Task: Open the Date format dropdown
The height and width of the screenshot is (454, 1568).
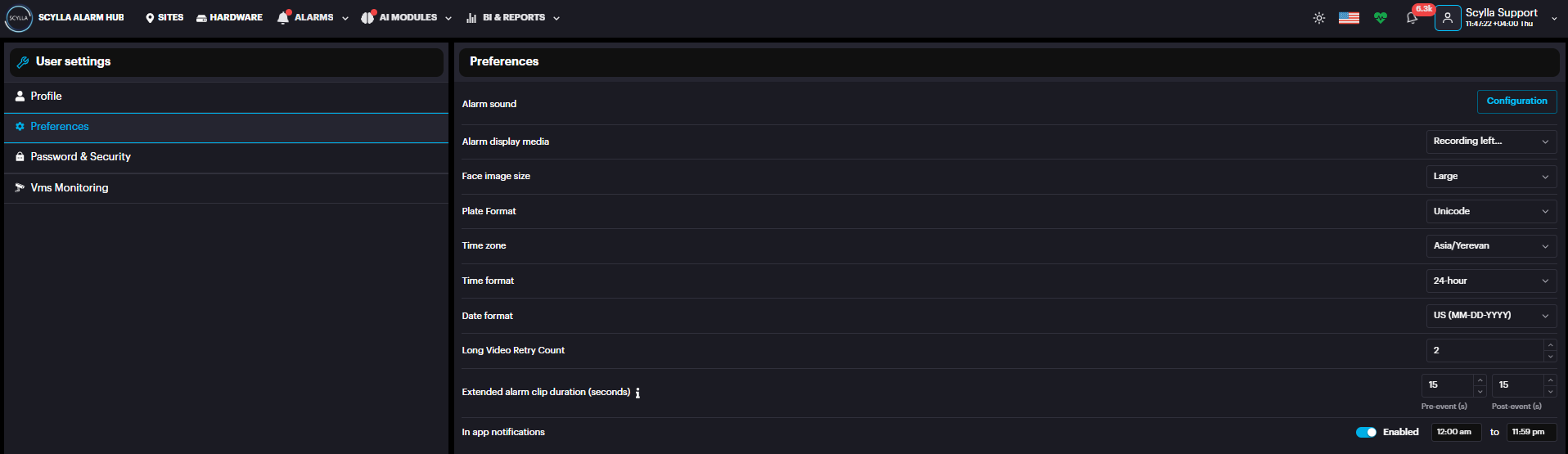Action: pyautogui.click(x=1490, y=316)
